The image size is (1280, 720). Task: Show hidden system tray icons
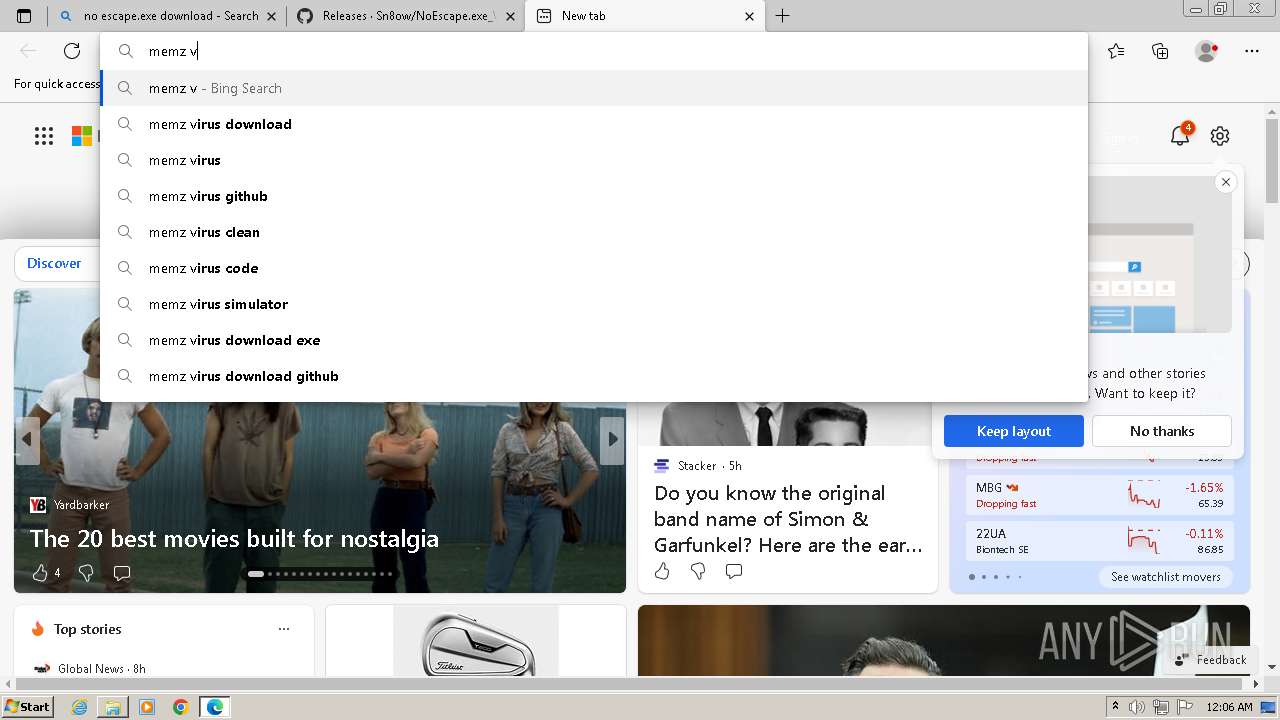point(1115,707)
